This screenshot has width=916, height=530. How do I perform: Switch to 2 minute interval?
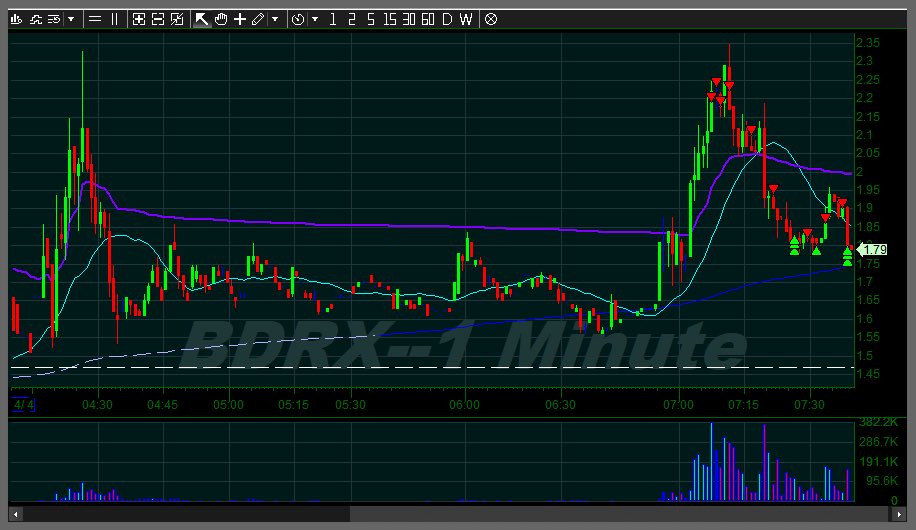[352, 19]
